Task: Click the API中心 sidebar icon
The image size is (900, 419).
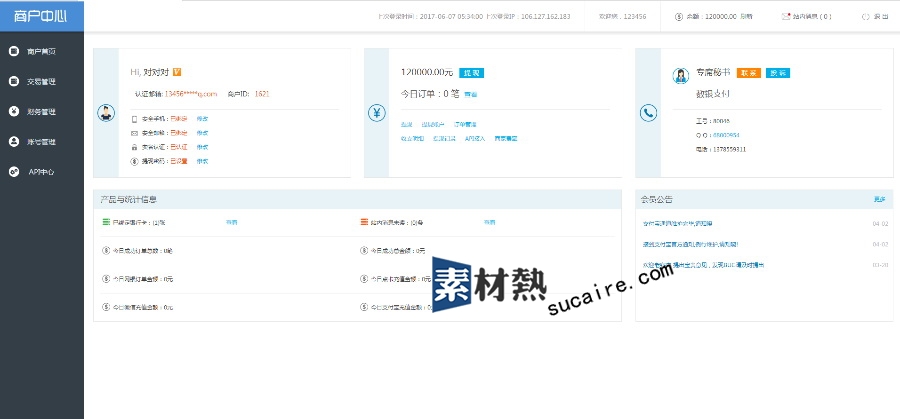Action: pos(14,172)
